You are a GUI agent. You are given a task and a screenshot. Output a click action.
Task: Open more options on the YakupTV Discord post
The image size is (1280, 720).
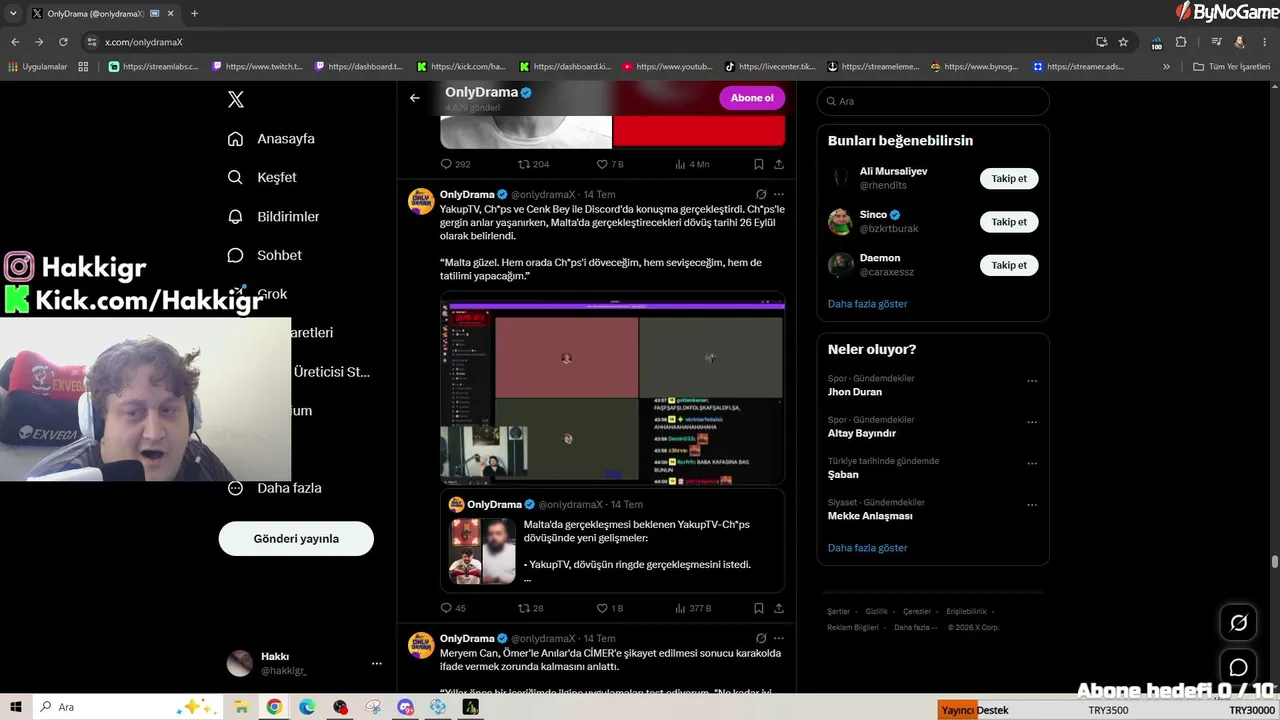click(x=779, y=194)
